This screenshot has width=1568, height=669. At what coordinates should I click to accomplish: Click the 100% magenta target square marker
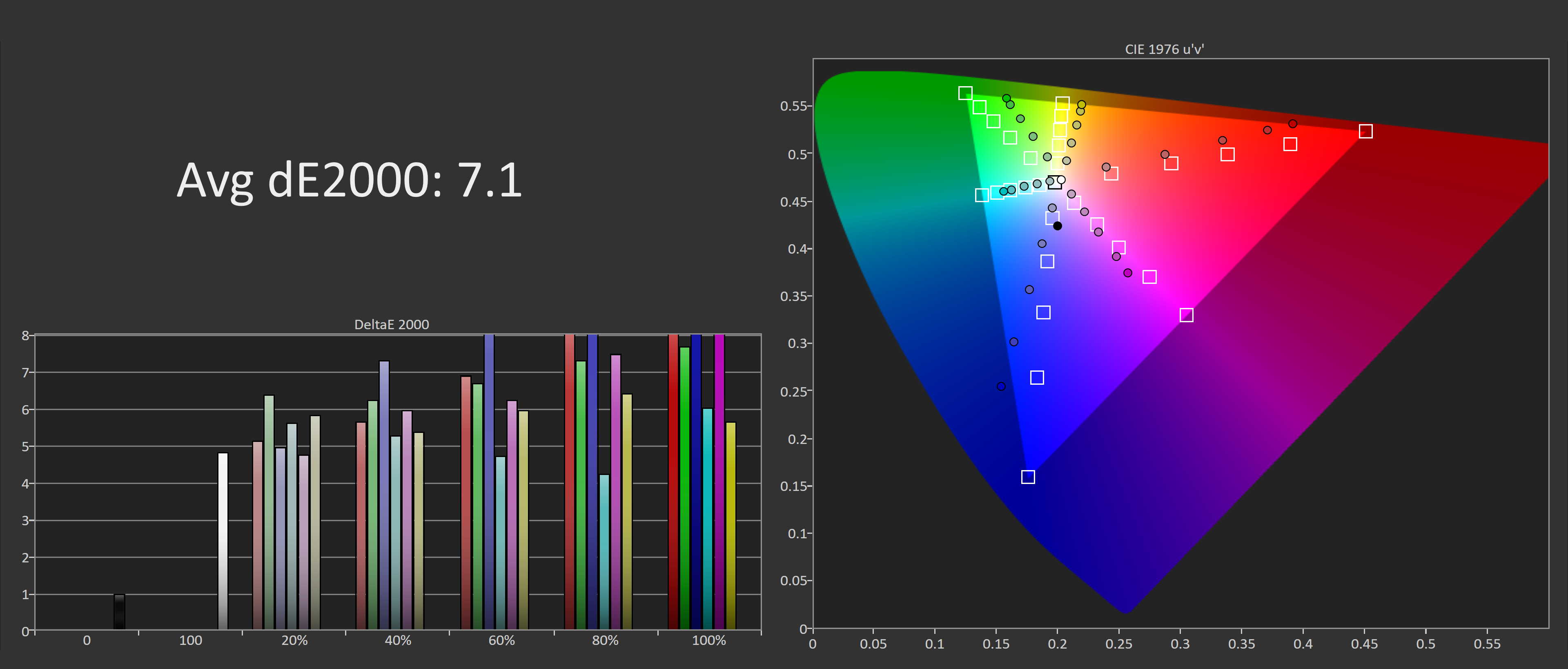click(x=1186, y=315)
